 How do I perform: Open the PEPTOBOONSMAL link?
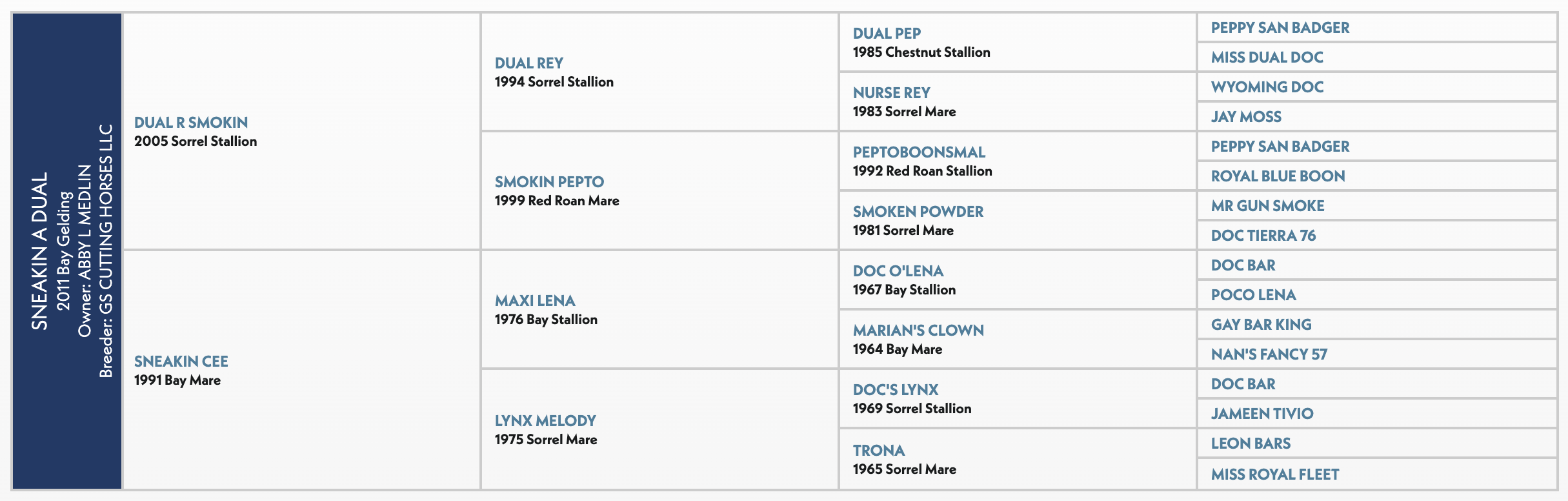[919, 152]
